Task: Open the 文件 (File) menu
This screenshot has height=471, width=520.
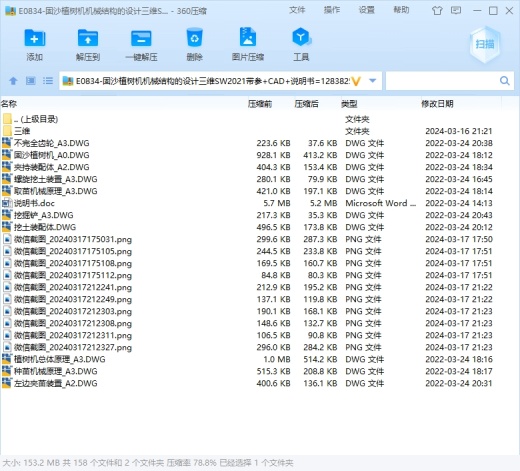Action: (x=297, y=10)
